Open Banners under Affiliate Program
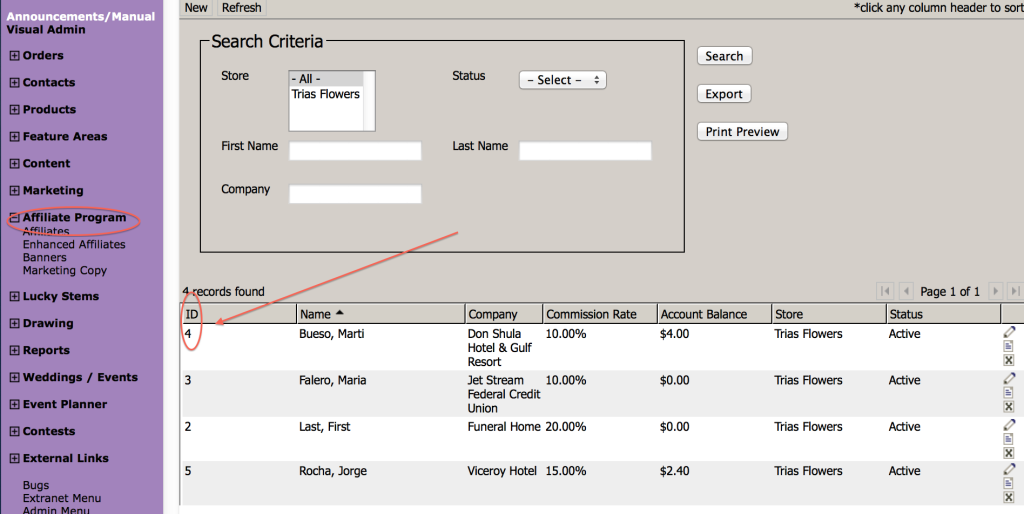 click(x=44, y=257)
